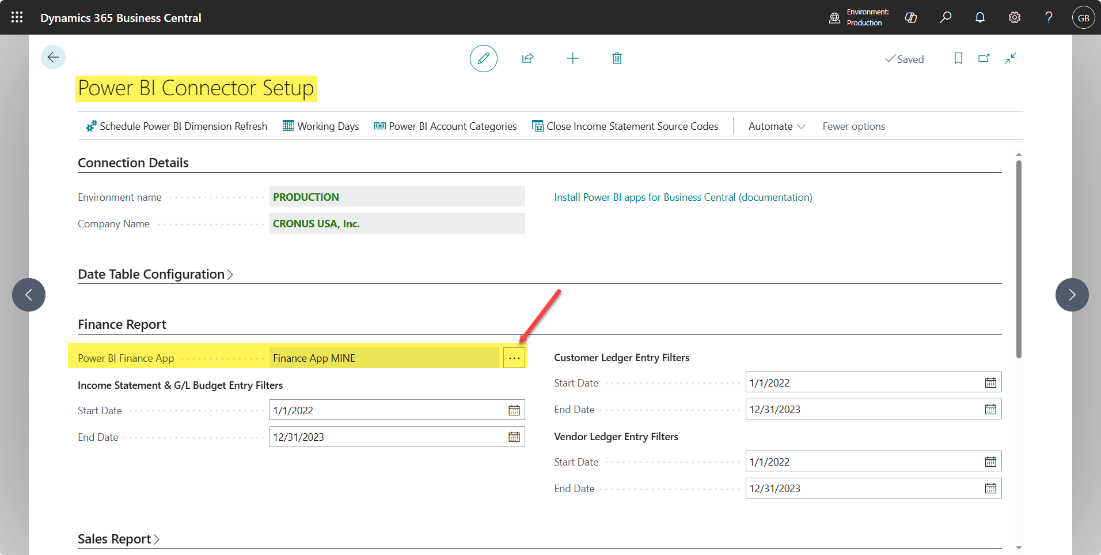Screen dimensions: 1101x555
Task: Open the GB user account avatar
Action: pyautogui.click(x=1082, y=18)
